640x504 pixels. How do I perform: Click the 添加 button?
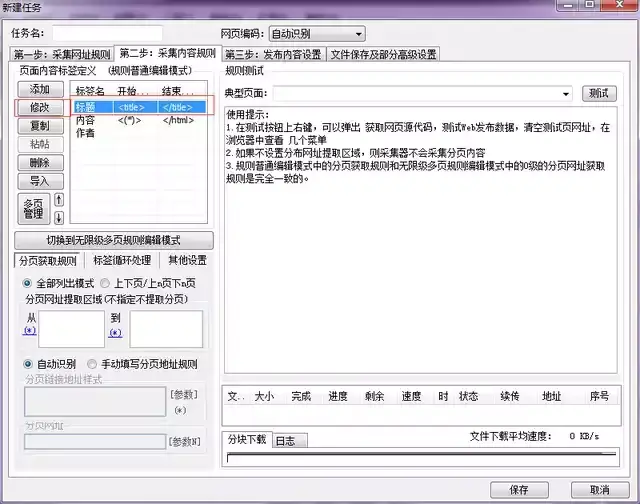(40, 89)
